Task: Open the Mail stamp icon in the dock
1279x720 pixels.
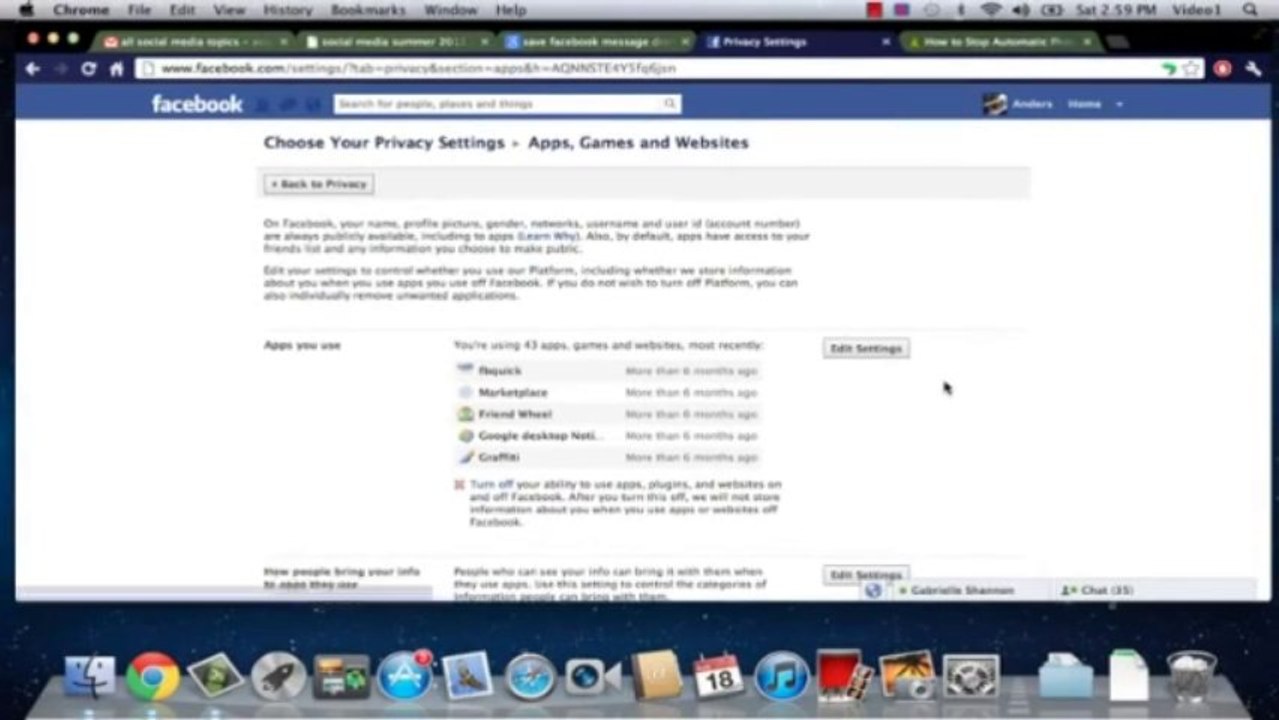Action: 467,677
